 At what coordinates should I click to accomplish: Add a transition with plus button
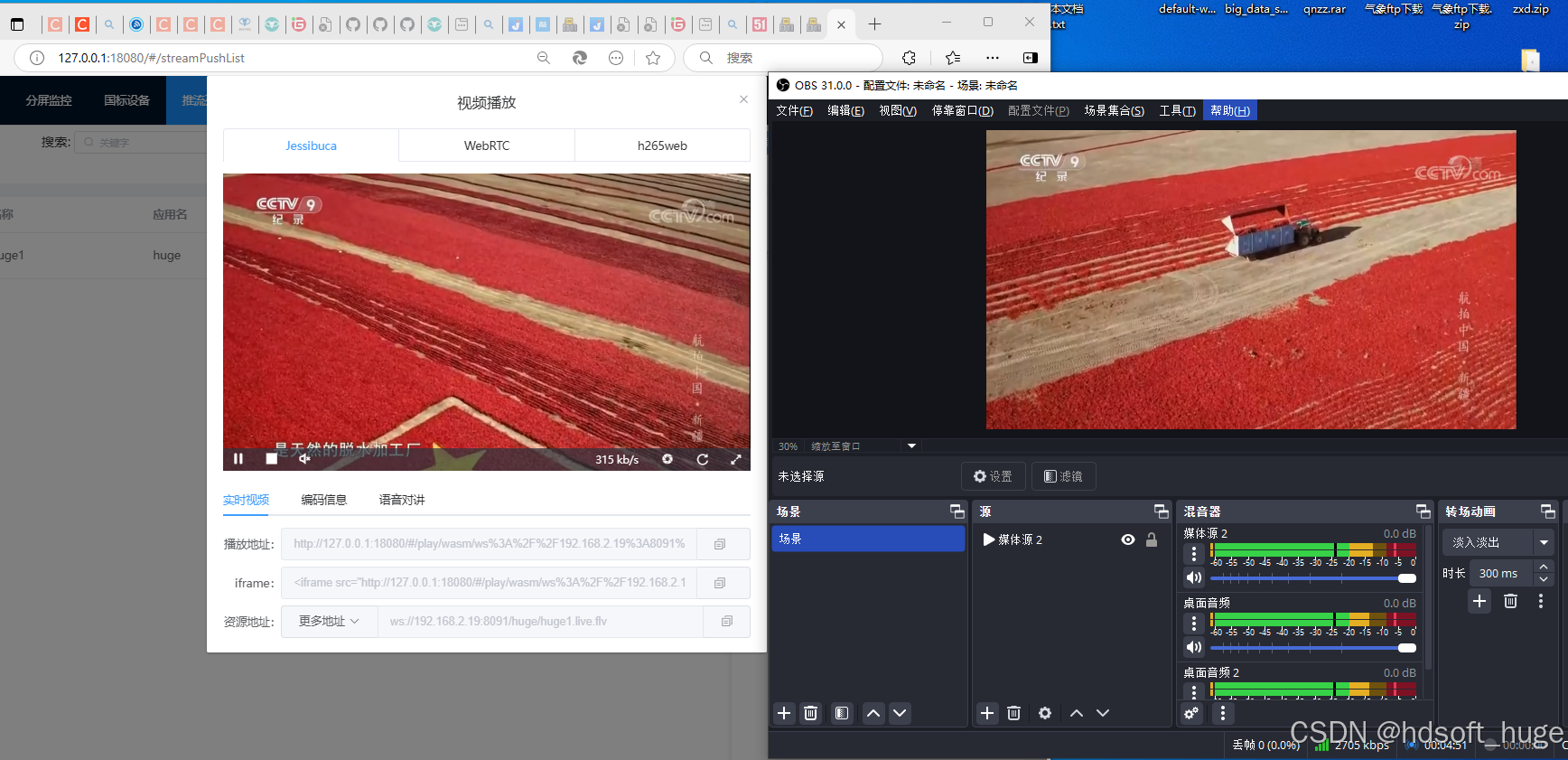[1479, 601]
